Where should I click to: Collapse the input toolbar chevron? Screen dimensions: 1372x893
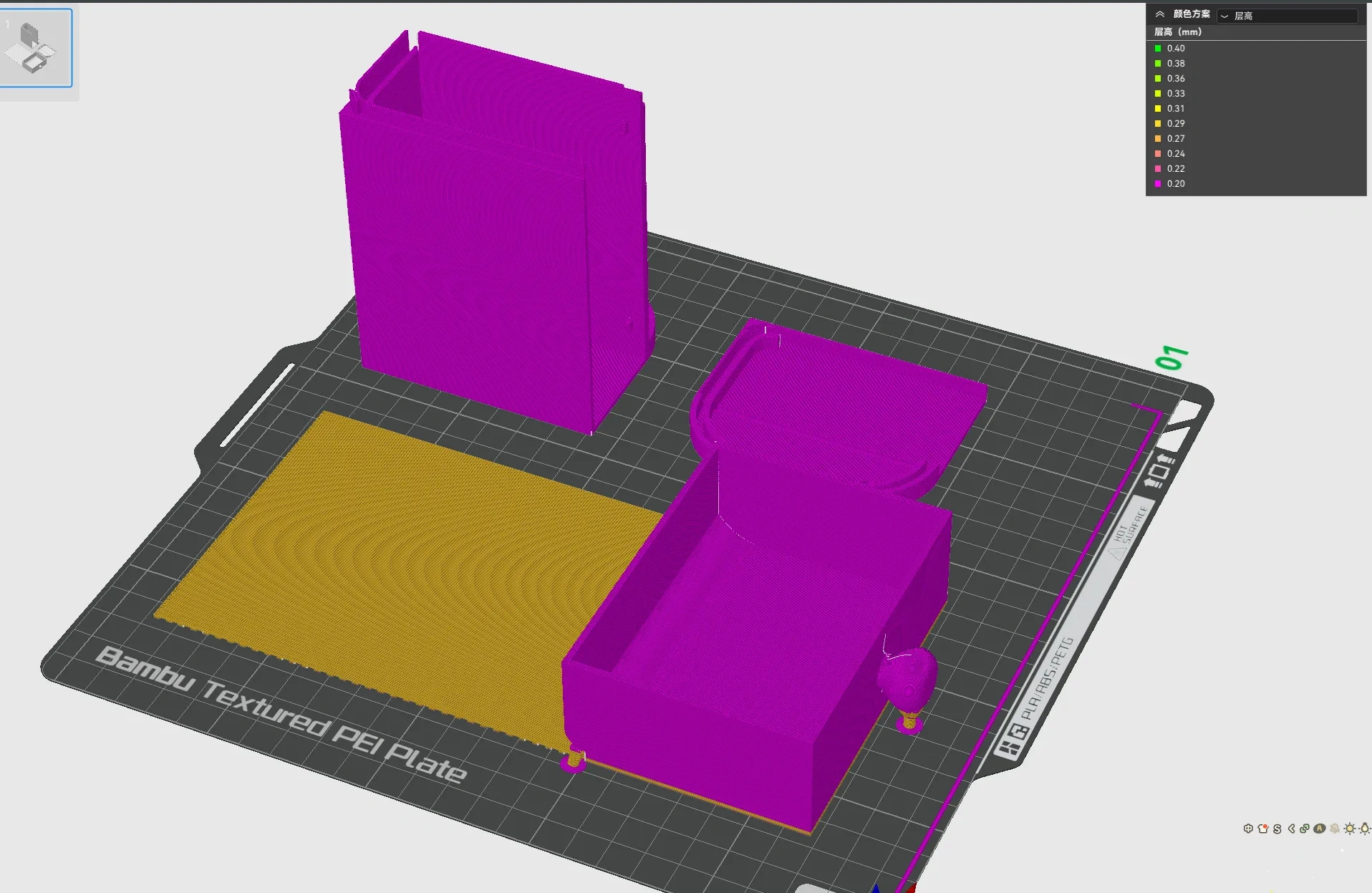(1291, 829)
